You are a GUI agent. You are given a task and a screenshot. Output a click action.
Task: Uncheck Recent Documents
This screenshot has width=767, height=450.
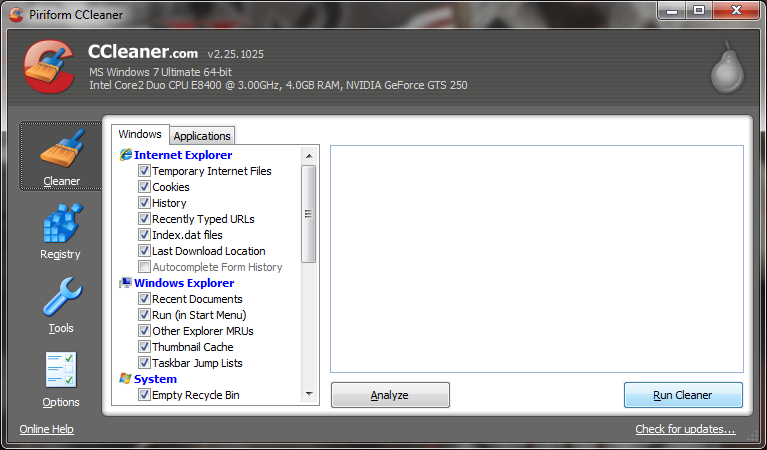pyautogui.click(x=144, y=299)
